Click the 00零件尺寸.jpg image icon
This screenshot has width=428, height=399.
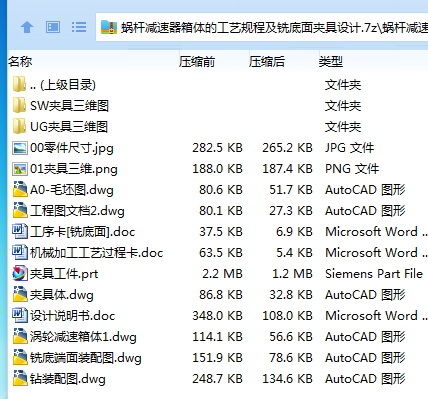point(20,148)
